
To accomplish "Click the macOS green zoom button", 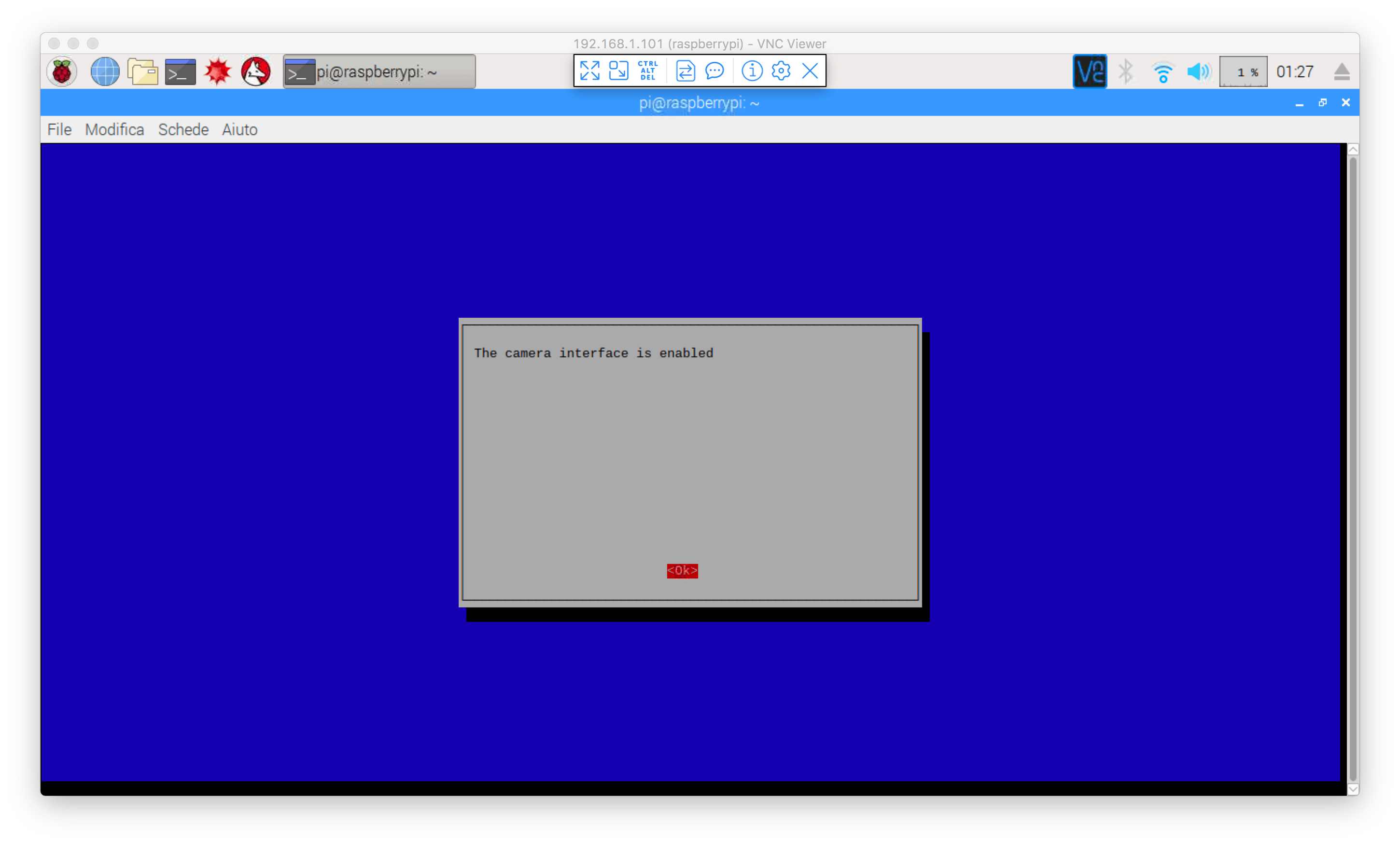I will point(93,43).
